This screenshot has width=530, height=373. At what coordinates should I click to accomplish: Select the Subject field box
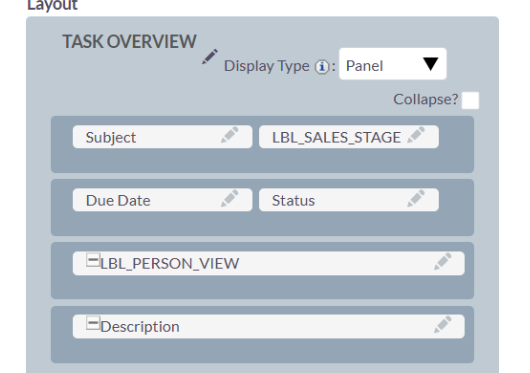pyautogui.click(x=163, y=137)
